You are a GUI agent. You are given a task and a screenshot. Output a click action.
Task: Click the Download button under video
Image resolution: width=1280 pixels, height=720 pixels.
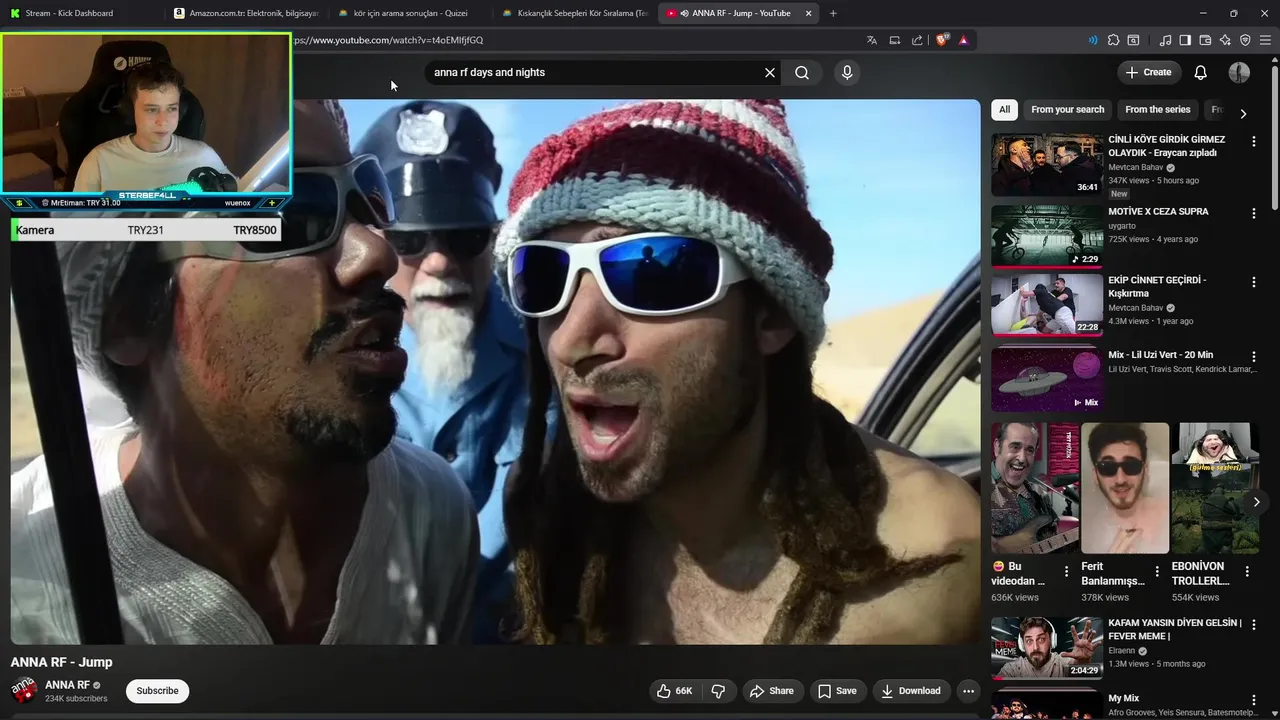pos(911,691)
